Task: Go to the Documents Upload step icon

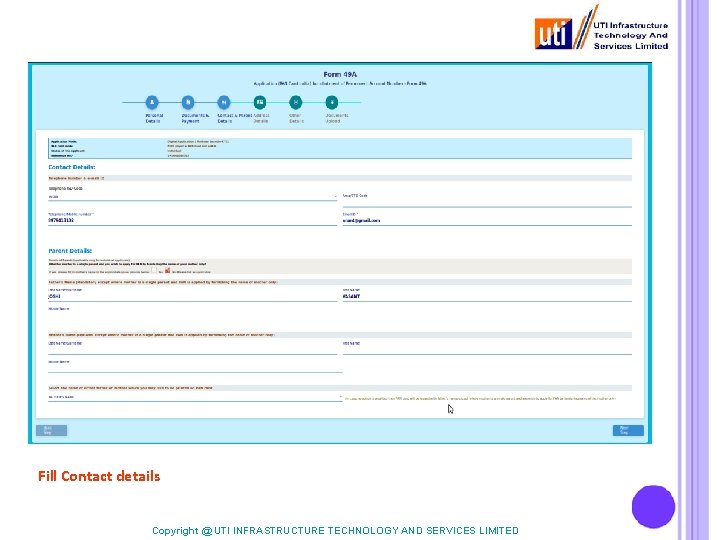Action: pyautogui.click(x=332, y=102)
